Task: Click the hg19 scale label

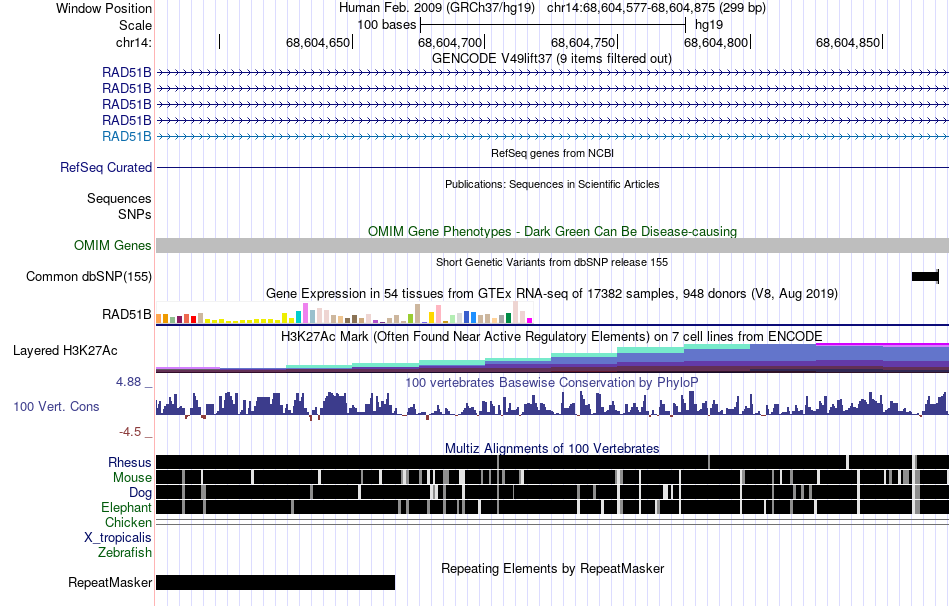Action: point(709,25)
